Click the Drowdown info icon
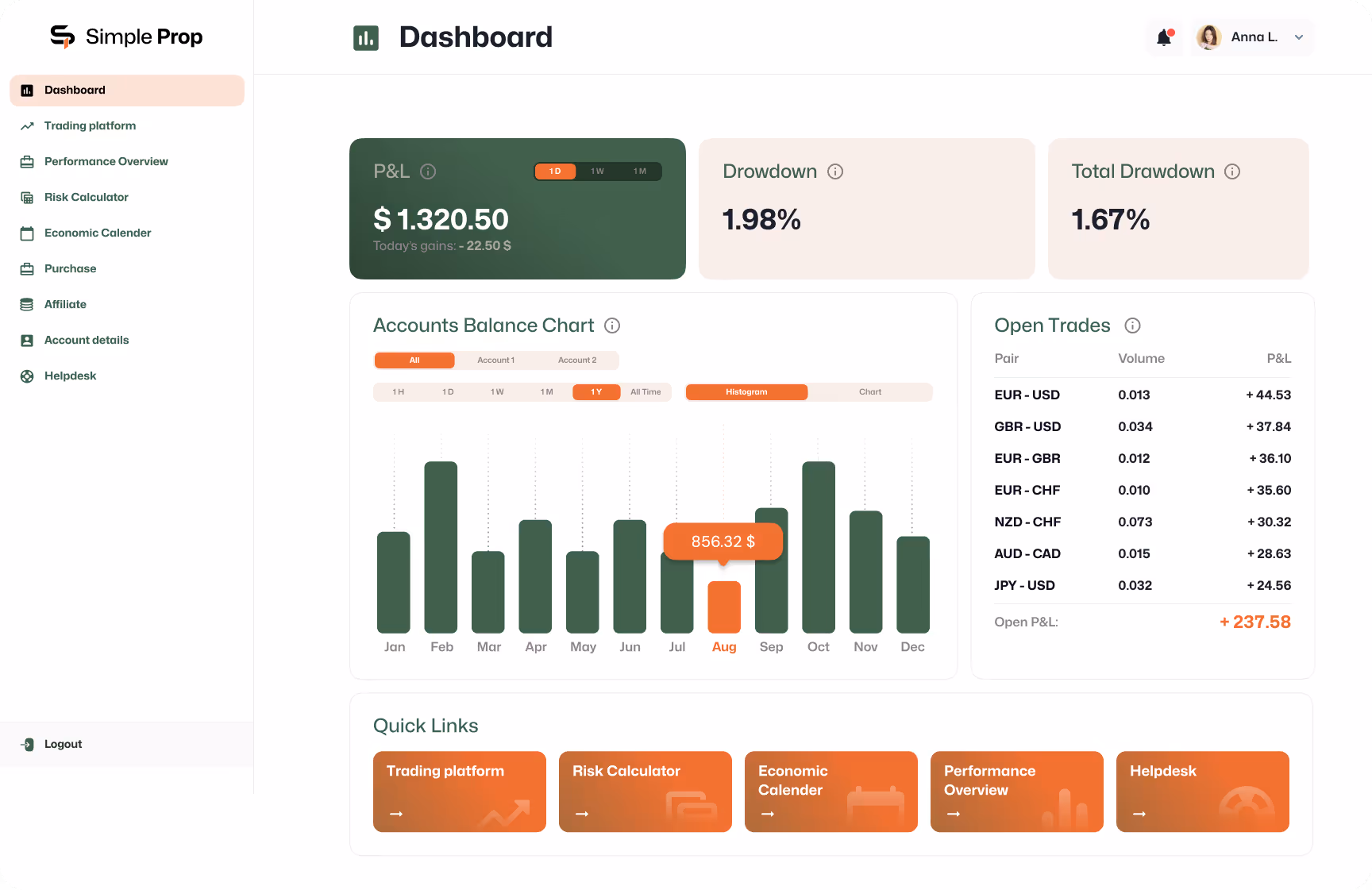 coord(835,171)
